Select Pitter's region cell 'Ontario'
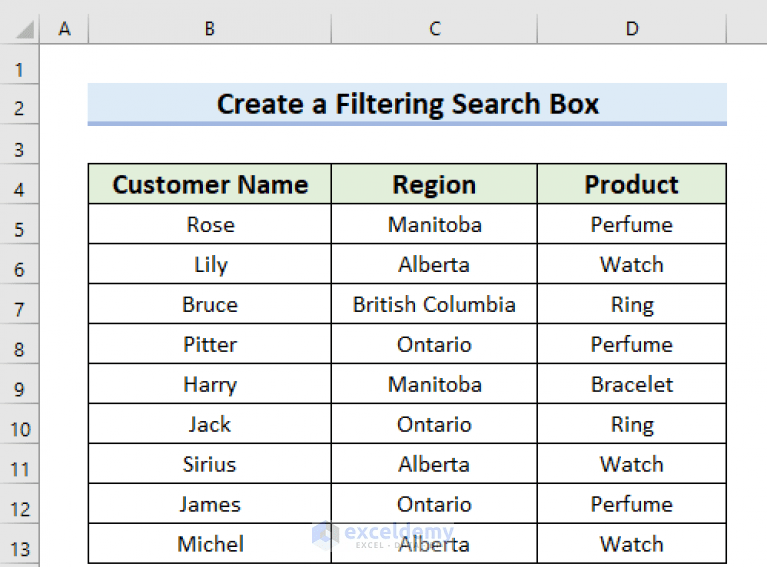This screenshot has width=767, height=567. click(x=434, y=344)
